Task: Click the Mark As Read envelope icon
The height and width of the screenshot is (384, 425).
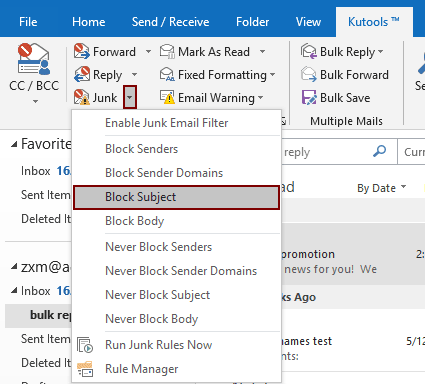Action: (167, 51)
